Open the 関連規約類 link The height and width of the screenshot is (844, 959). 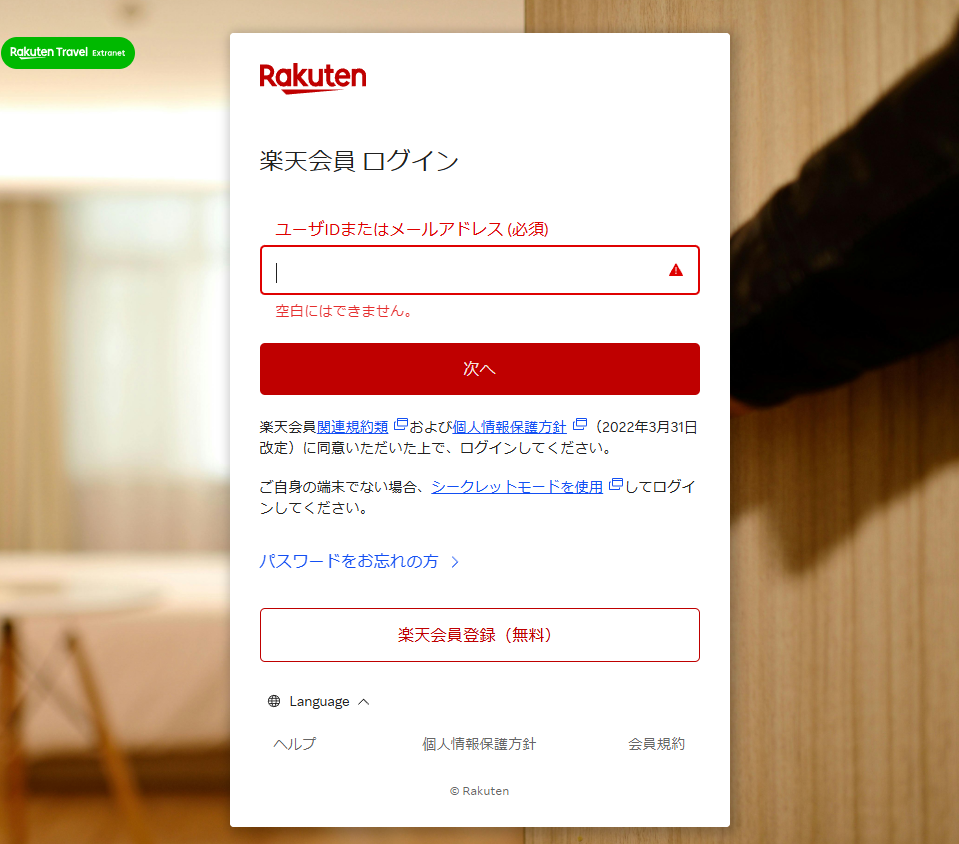(x=352, y=427)
